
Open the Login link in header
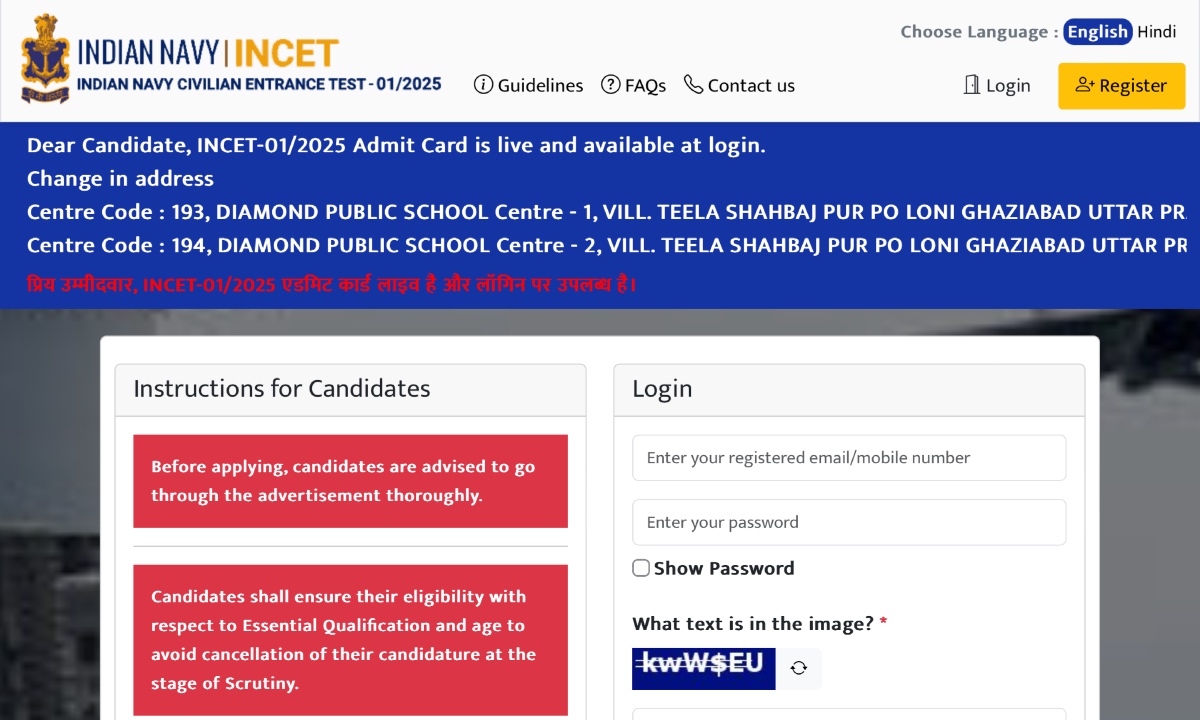coord(1007,86)
